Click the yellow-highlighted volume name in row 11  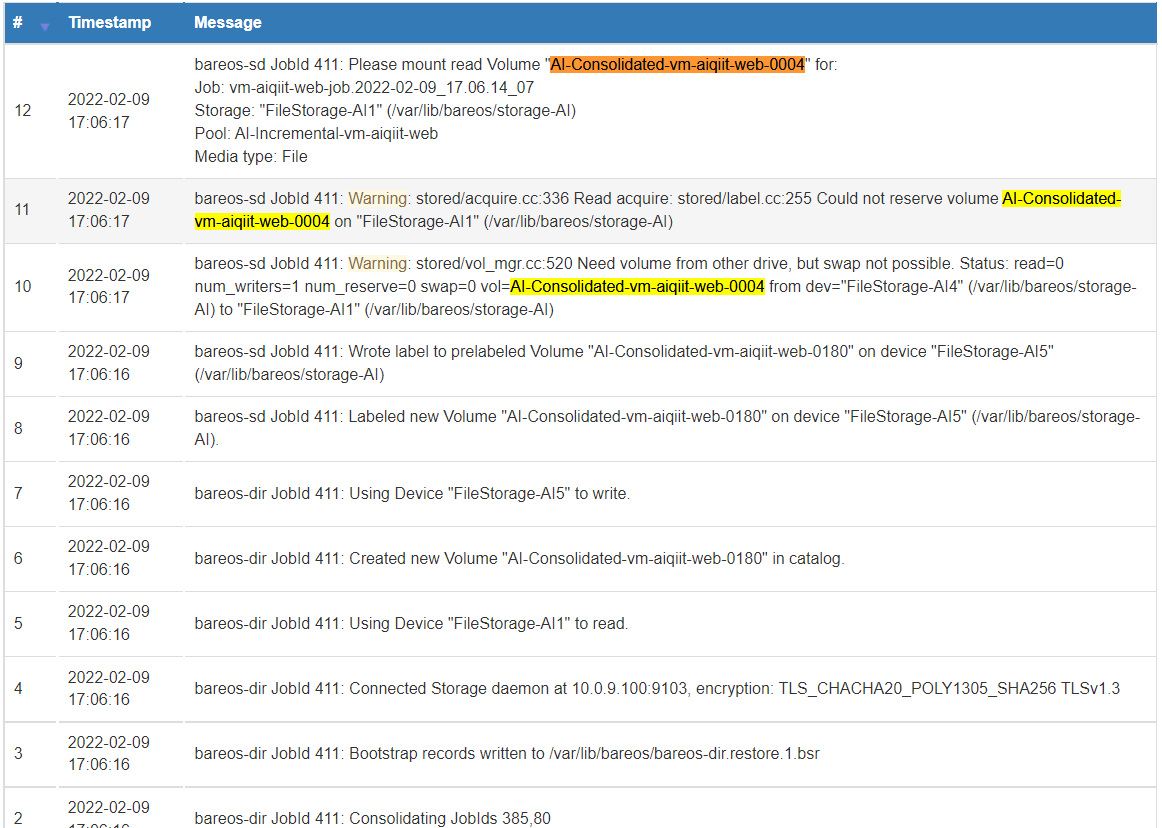point(1060,199)
